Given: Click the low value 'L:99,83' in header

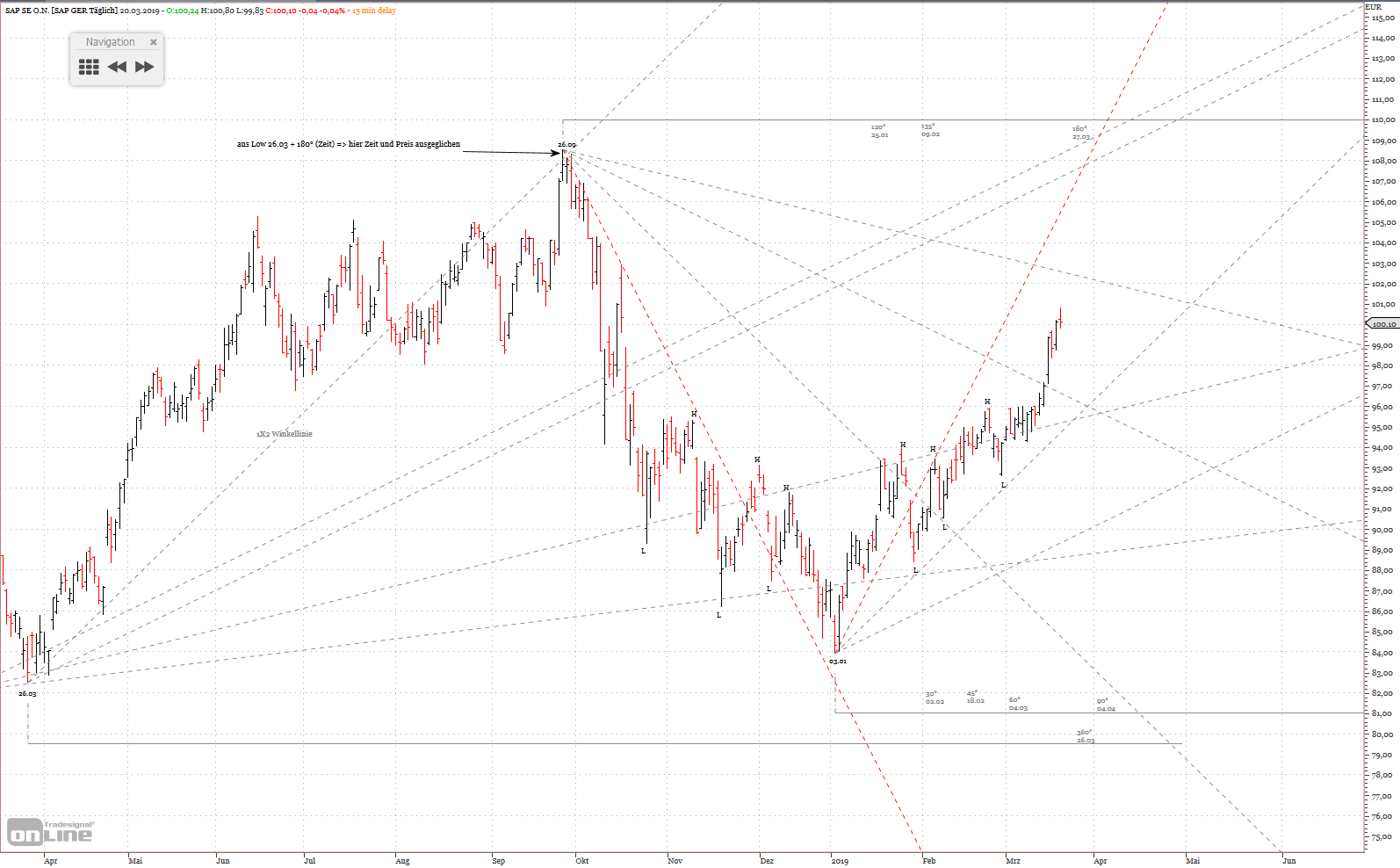Looking at the screenshot, I should tap(250, 11).
